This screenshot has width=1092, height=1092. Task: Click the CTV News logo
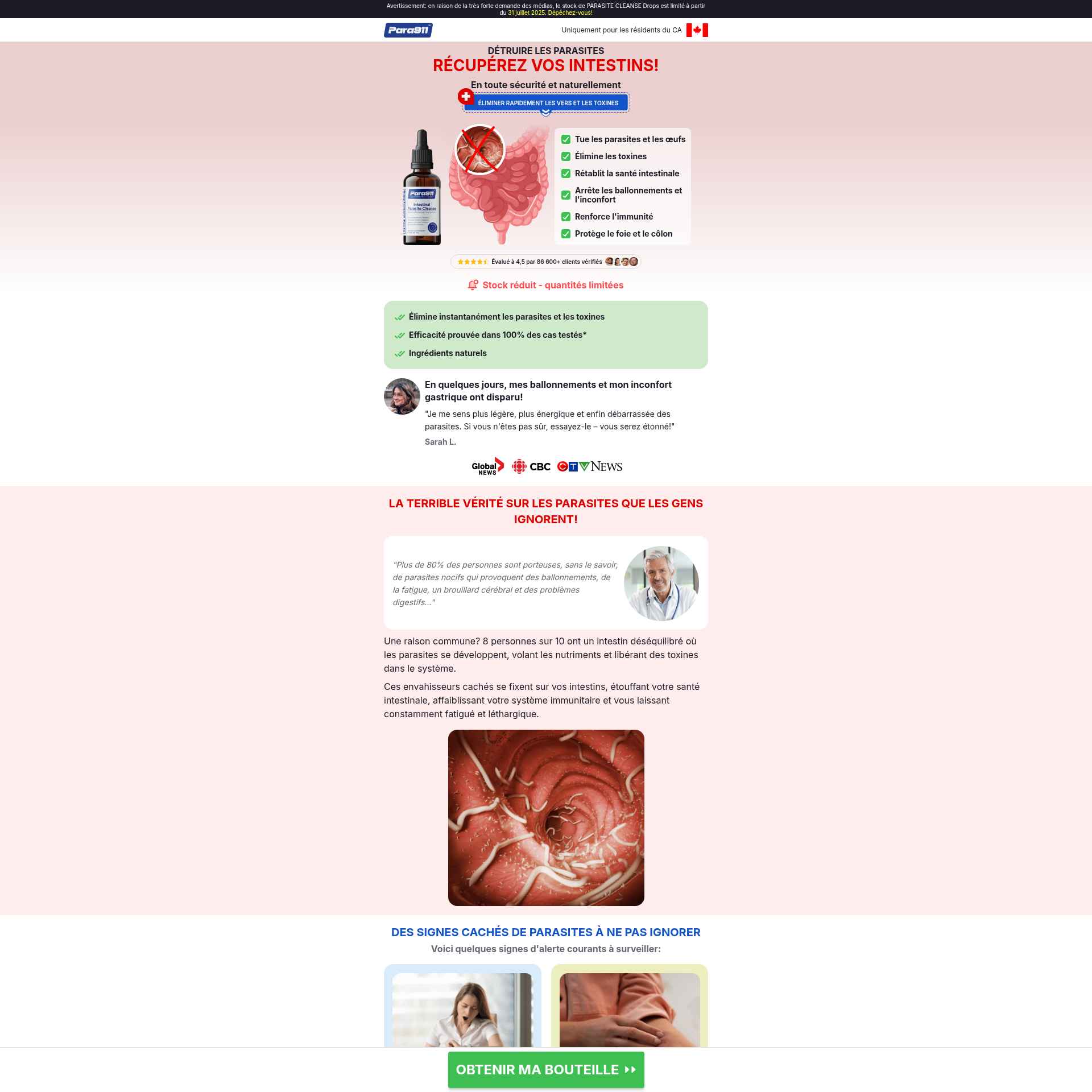coord(590,466)
